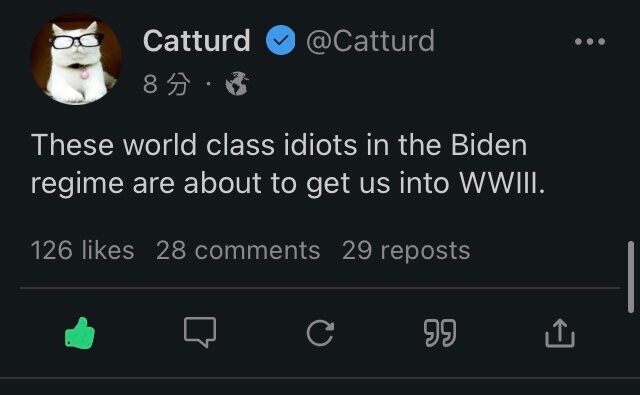Click the divider line below the engagement counts

[320, 288]
